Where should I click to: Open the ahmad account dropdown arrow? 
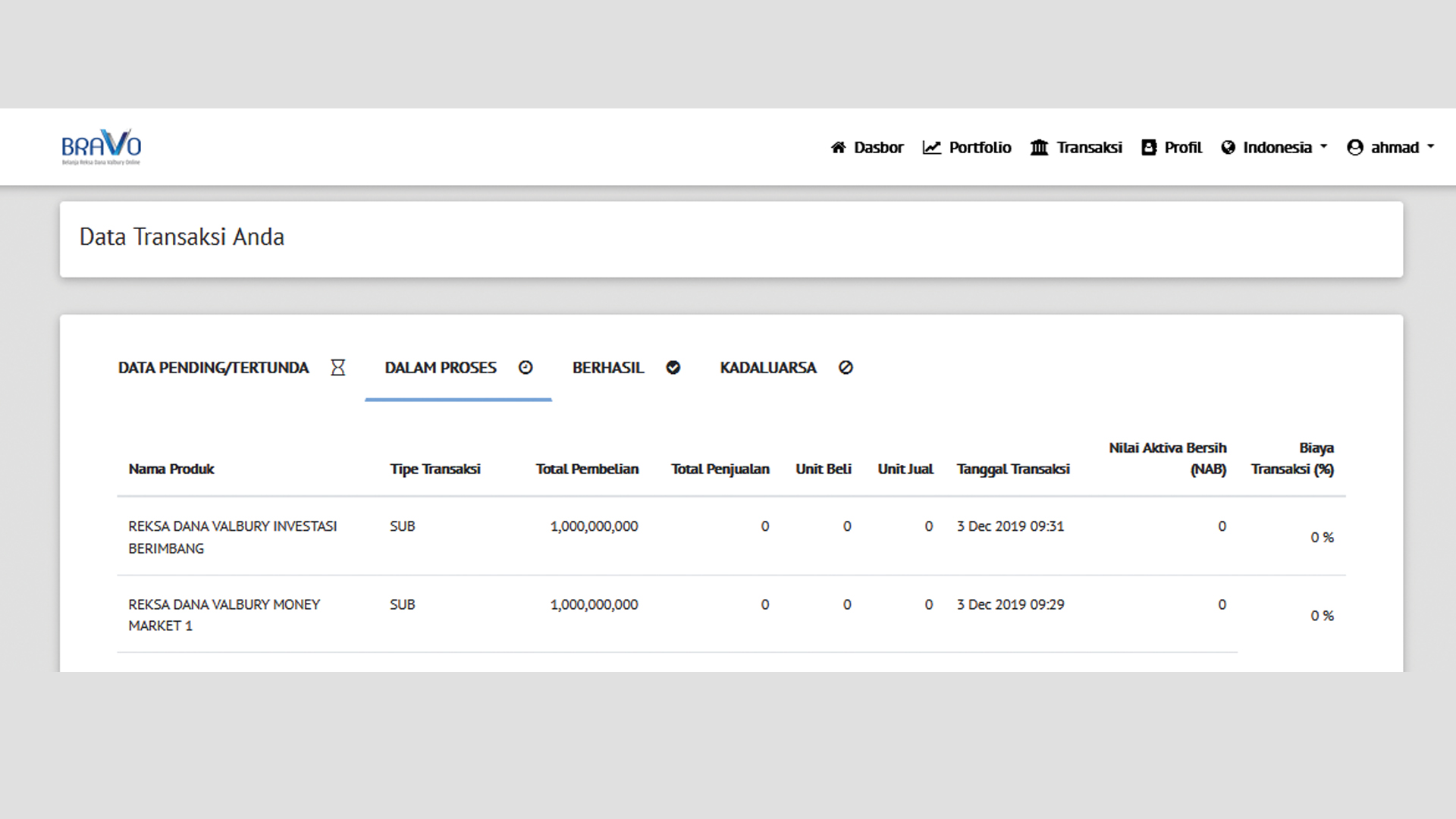pyautogui.click(x=1430, y=147)
